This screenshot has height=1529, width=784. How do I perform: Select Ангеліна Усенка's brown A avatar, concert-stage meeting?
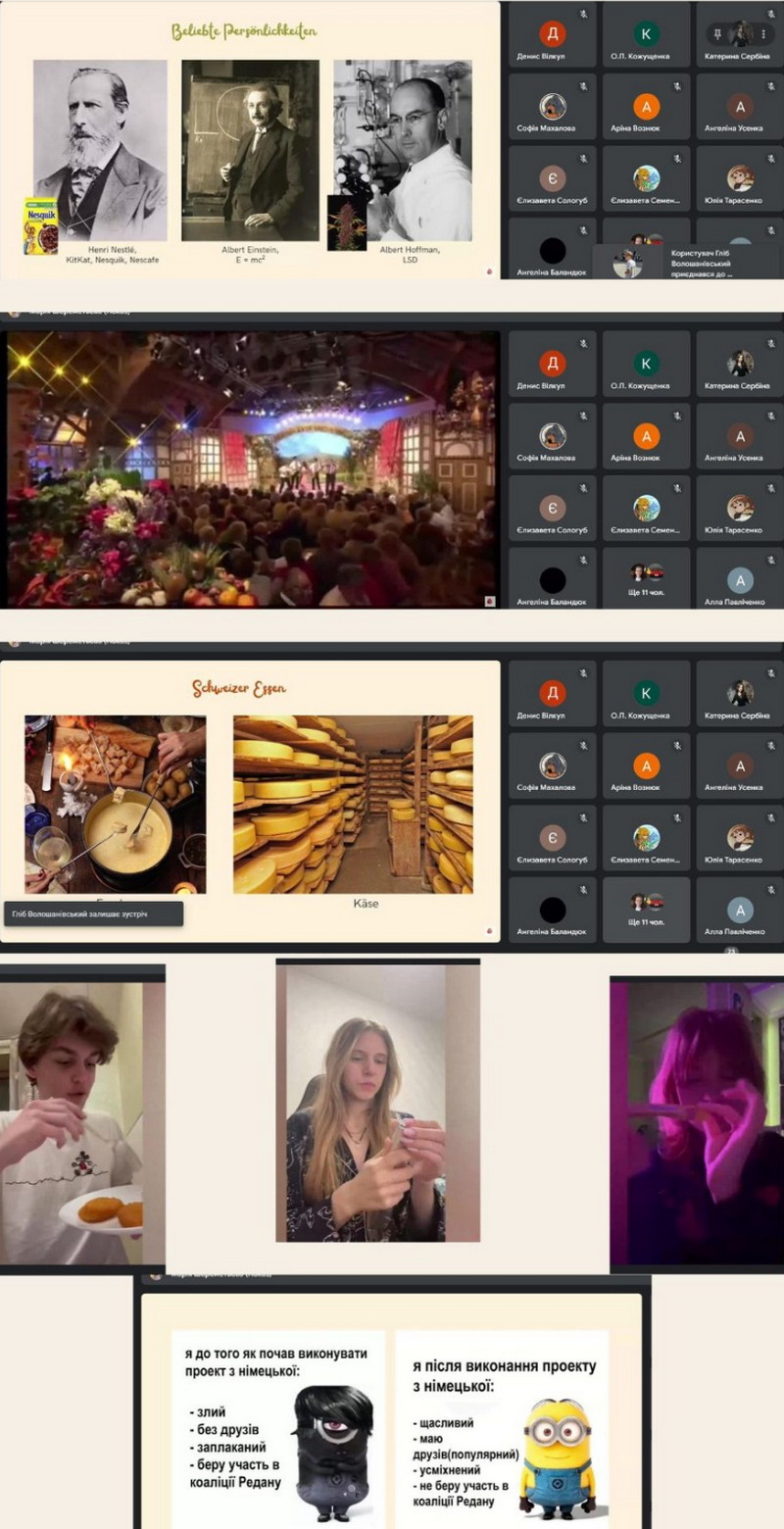(740, 436)
